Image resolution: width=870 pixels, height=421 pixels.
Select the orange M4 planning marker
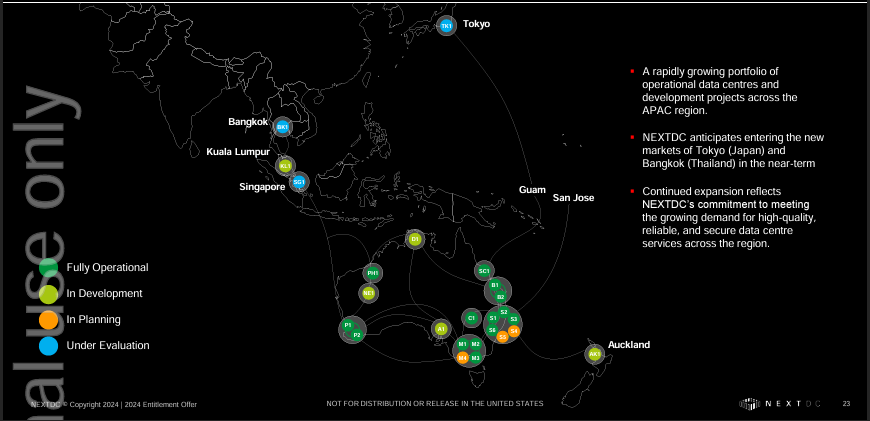click(462, 358)
